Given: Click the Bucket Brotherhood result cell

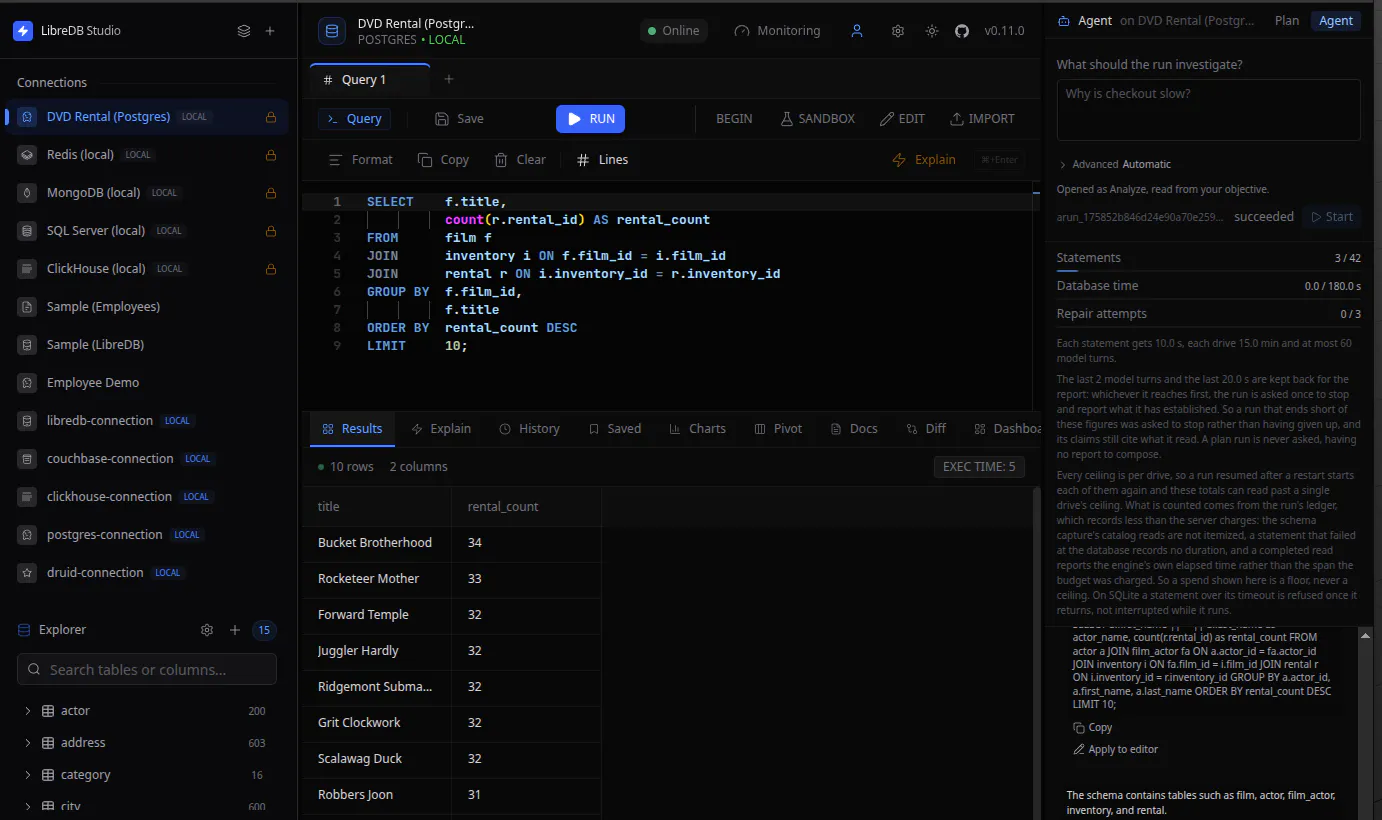Looking at the screenshot, I should point(377,543).
